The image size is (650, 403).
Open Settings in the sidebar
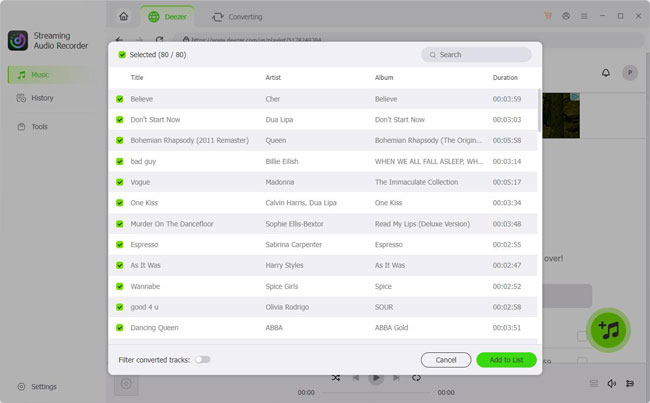tap(37, 386)
